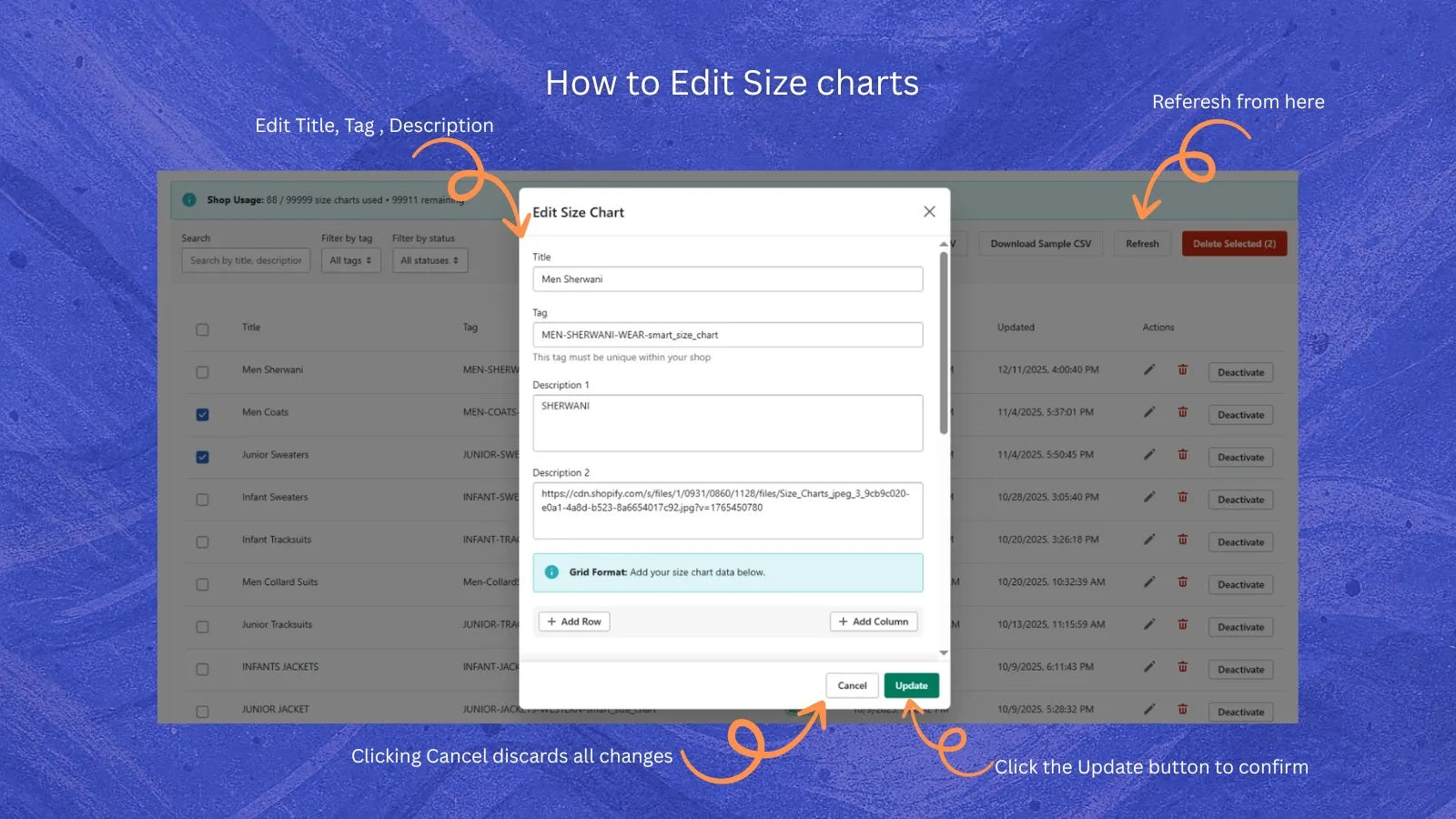Click the Refresh button
Viewport: 1456px width, 819px height.
[x=1141, y=243]
